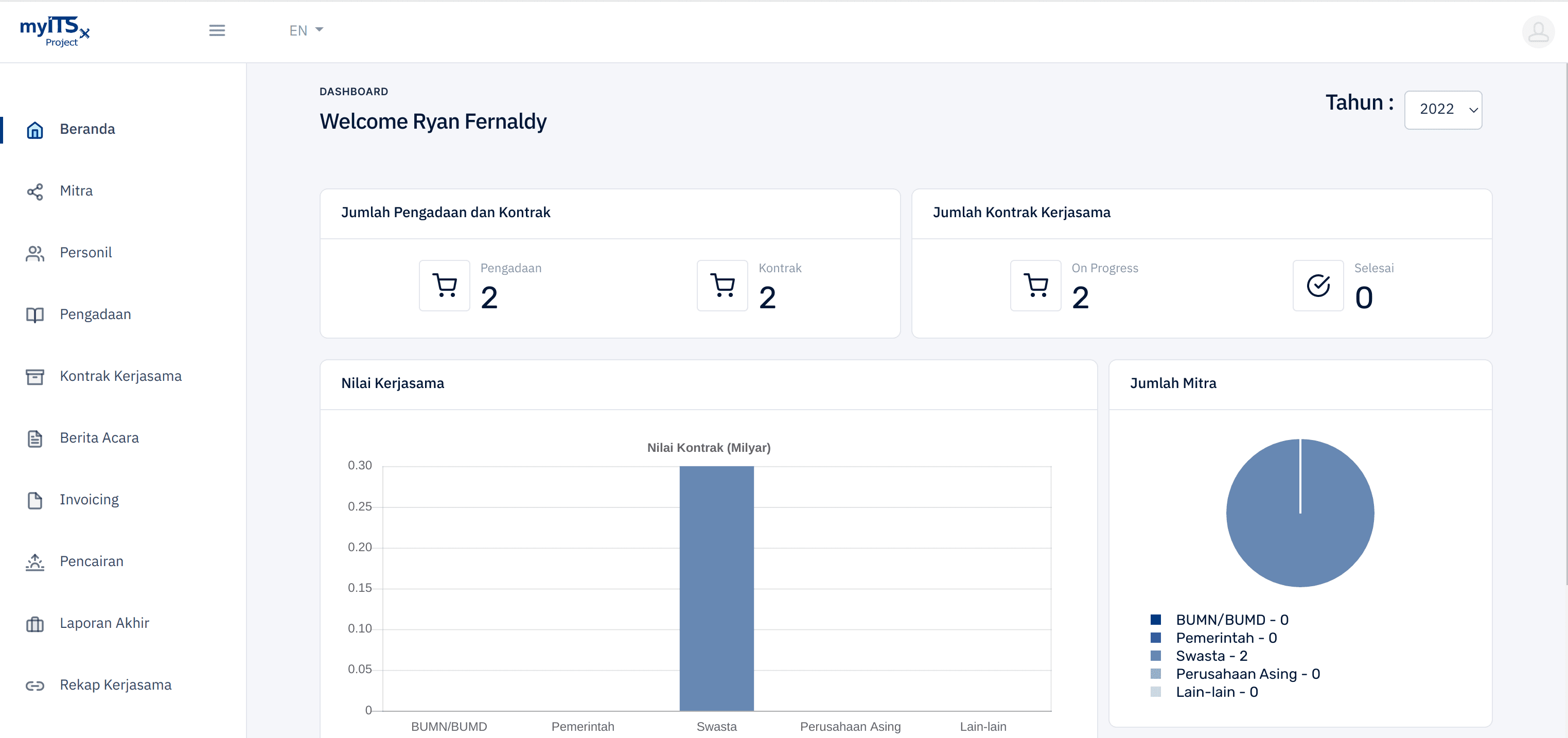Viewport: 1568px width, 738px height.
Task: Click the Swasta legend color swatch
Action: [1156, 656]
